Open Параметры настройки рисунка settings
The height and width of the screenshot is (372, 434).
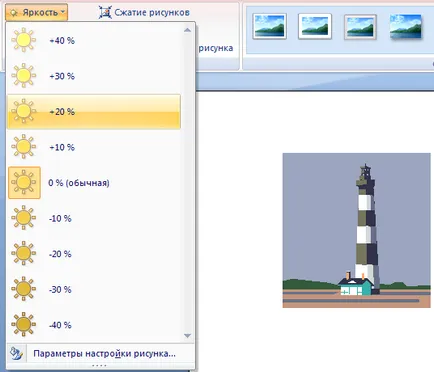point(100,353)
